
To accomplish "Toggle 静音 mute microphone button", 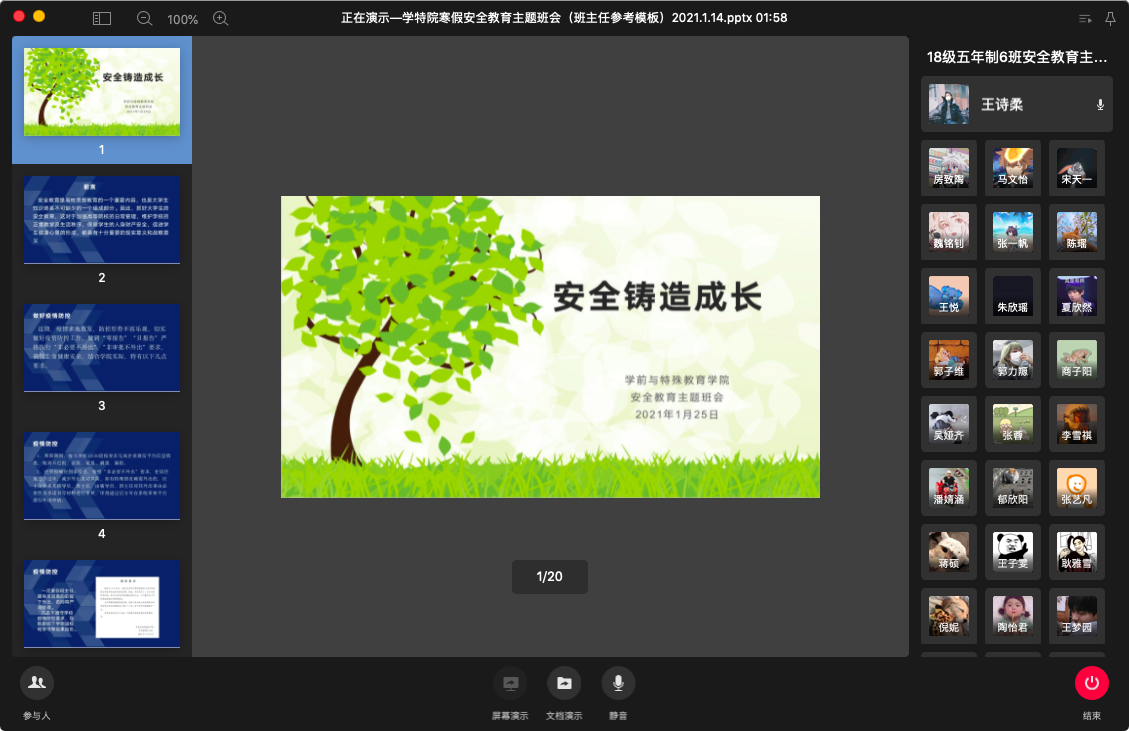I will pos(618,683).
